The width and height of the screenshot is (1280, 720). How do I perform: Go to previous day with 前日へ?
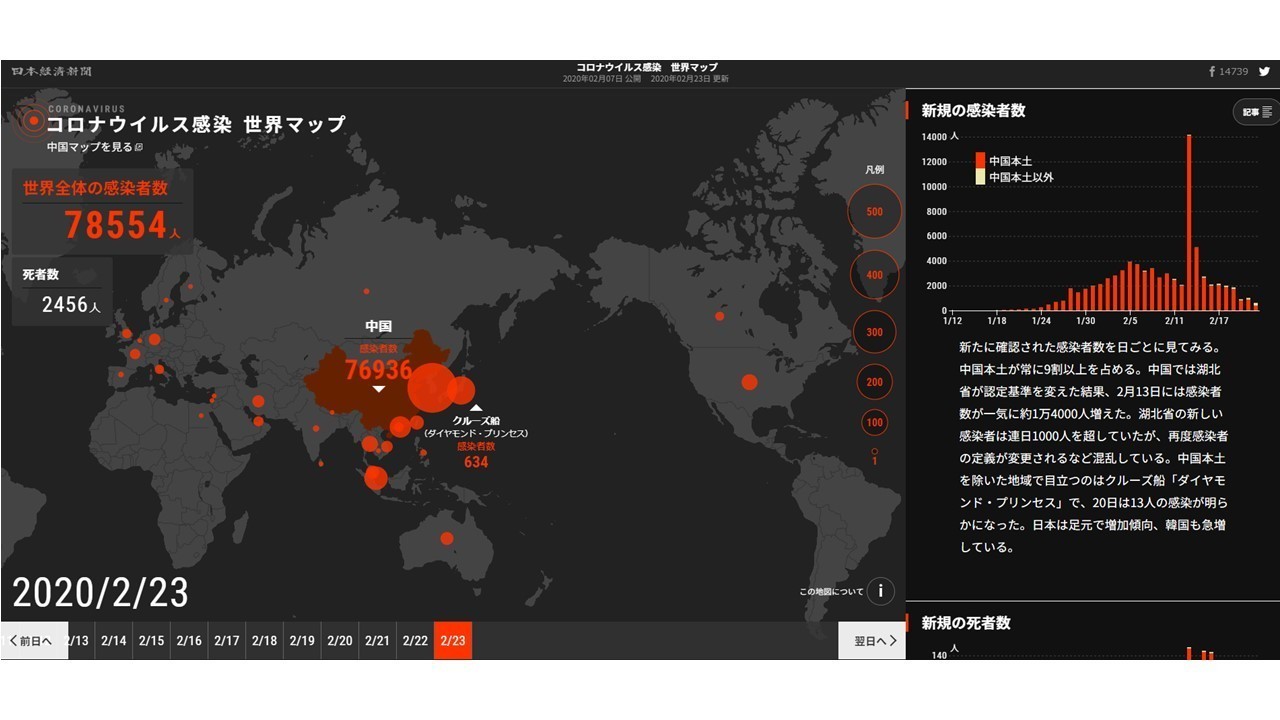pyautogui.click(x=34, y=641)
